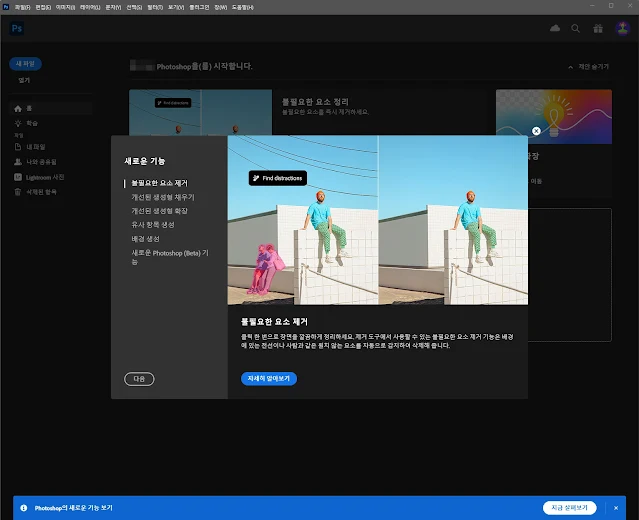Viewport: 639px width, 520px height.
Task: Maximize the Photoshop window
Action: tap(611, 6)
